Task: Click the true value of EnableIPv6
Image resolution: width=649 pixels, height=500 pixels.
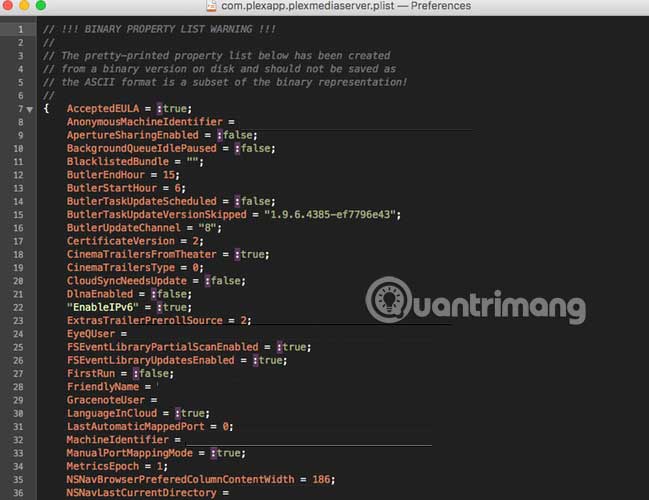Action: [x=175, y=308]
